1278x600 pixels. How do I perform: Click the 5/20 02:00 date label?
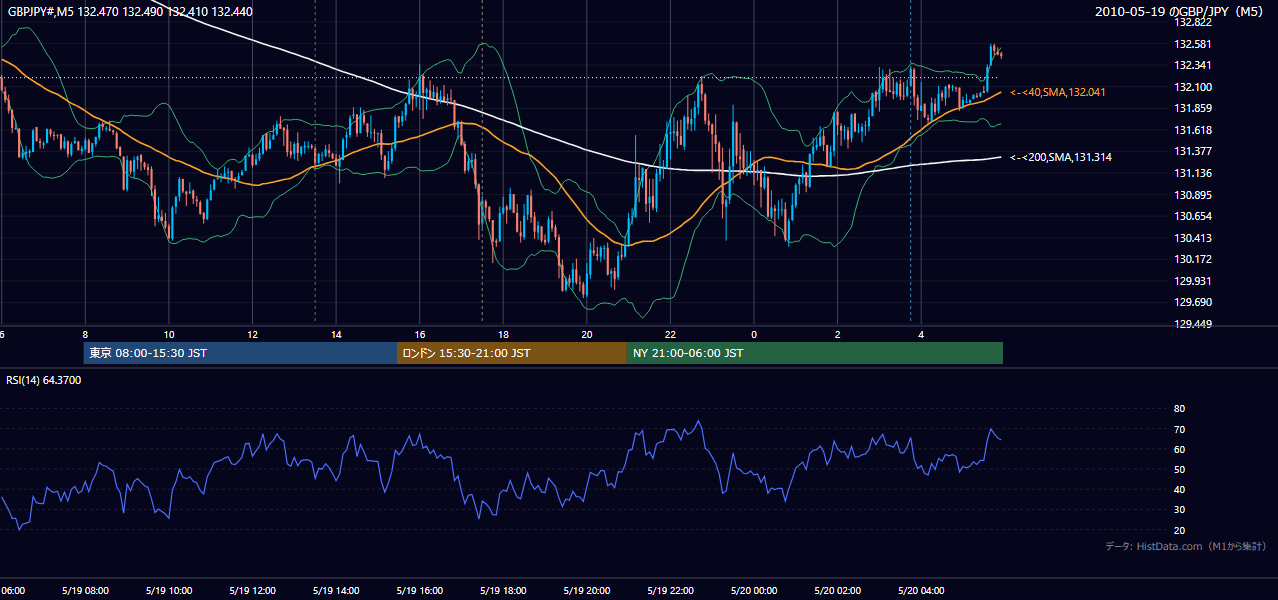[x=837, y=591]
